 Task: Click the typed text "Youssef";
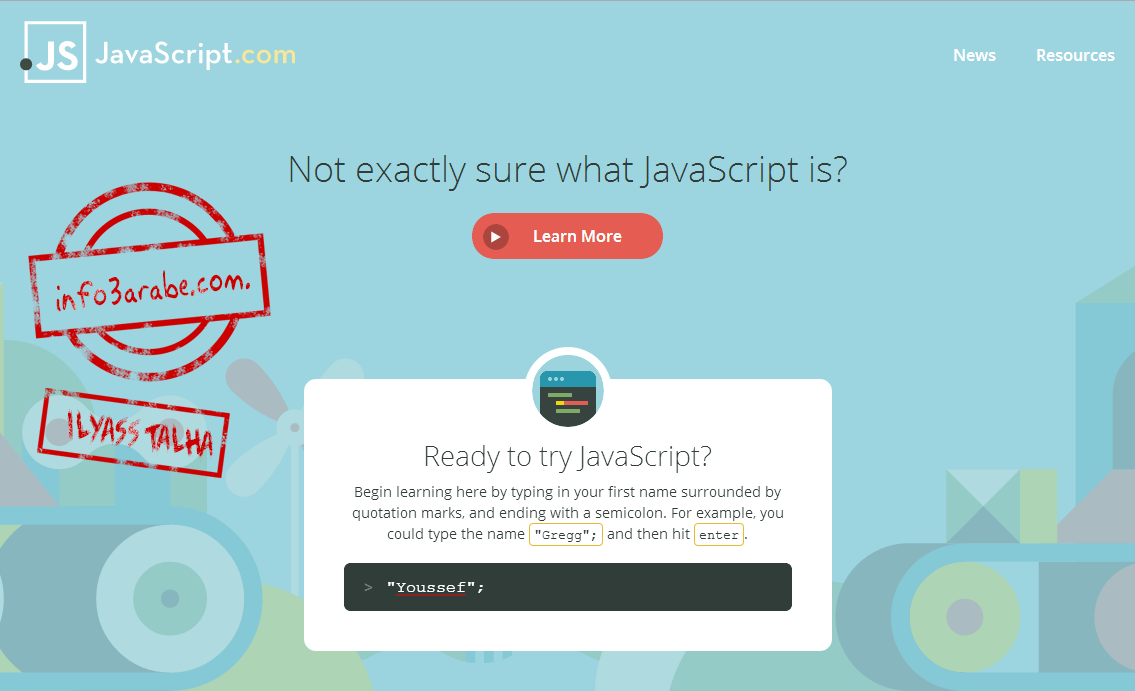coord(435,588)
